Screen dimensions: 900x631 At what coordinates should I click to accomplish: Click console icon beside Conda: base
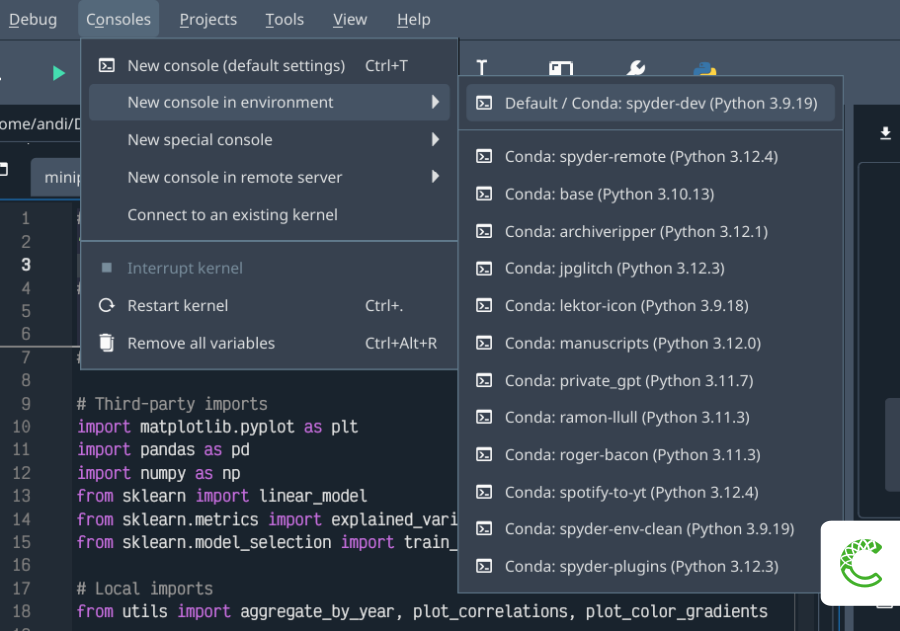(x=484, y=194)
